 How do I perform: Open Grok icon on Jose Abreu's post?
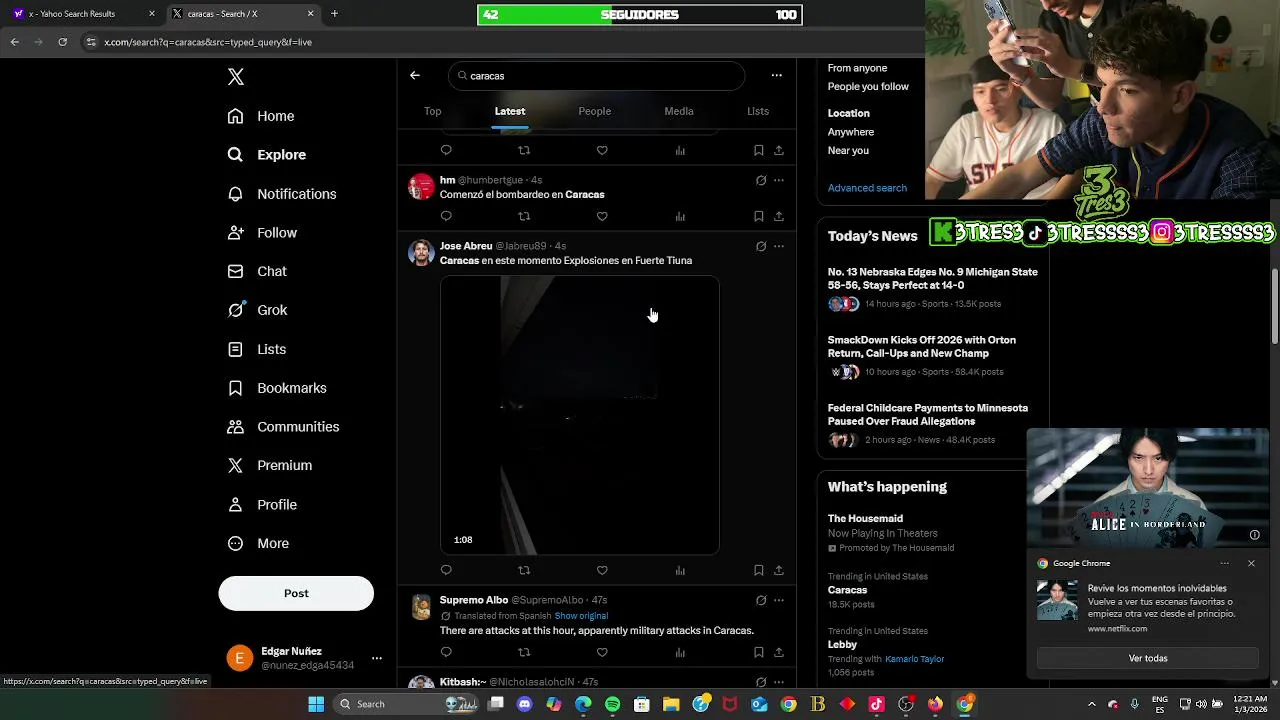[761, 246]
